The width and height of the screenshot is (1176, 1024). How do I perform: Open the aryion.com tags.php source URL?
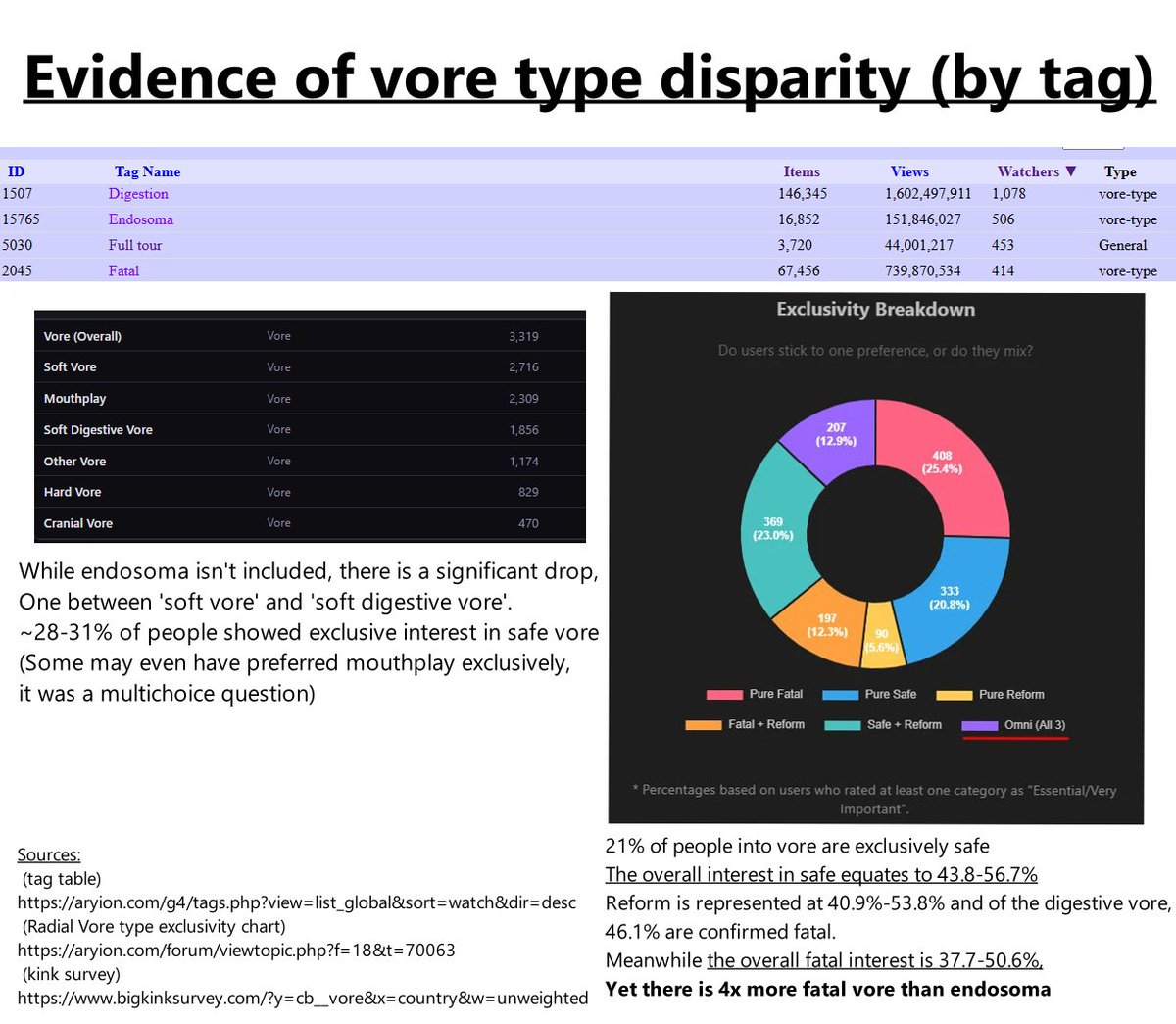pyautogui.click(x=297, y=902)
